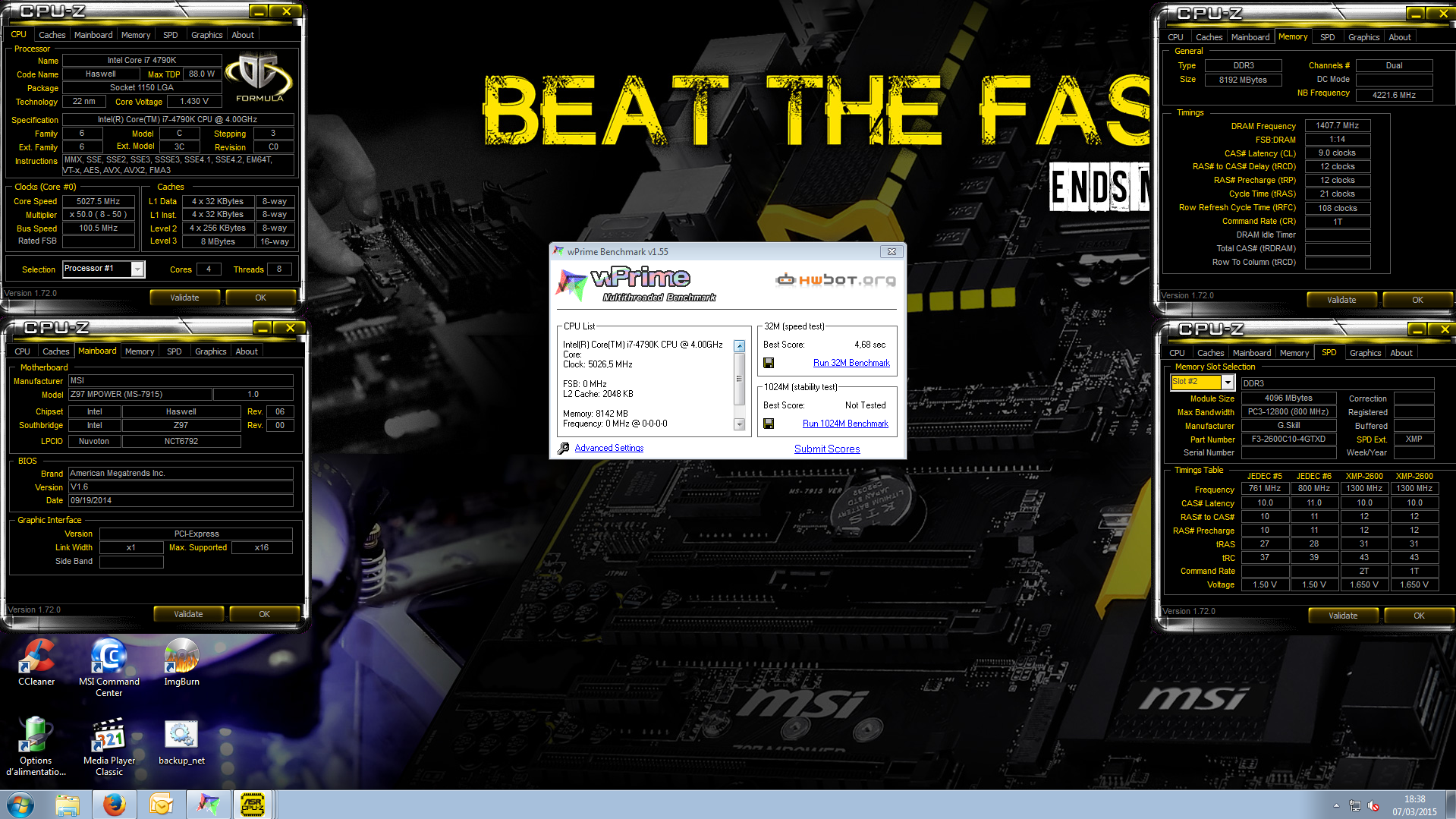Open Media Player Classic desktop icon

click(109, 746)
